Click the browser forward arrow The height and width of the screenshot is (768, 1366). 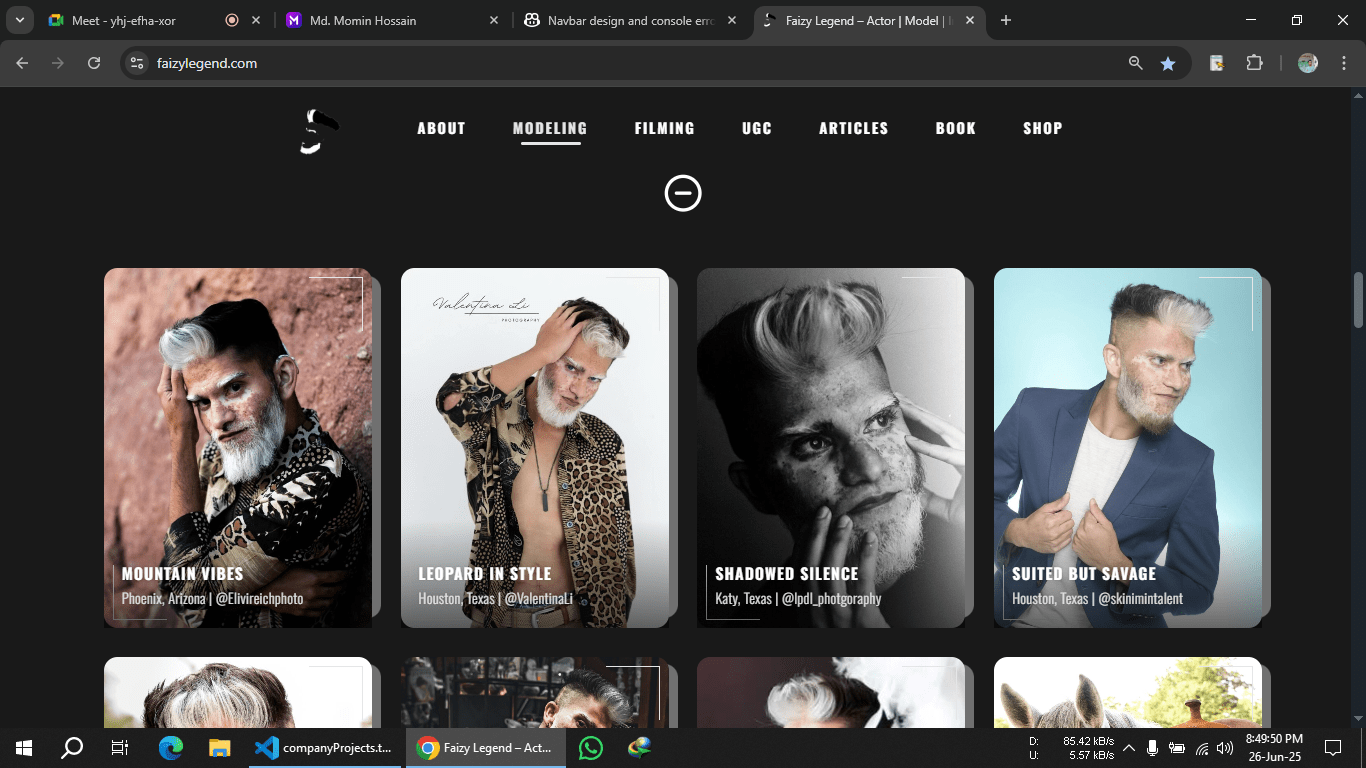58,63
